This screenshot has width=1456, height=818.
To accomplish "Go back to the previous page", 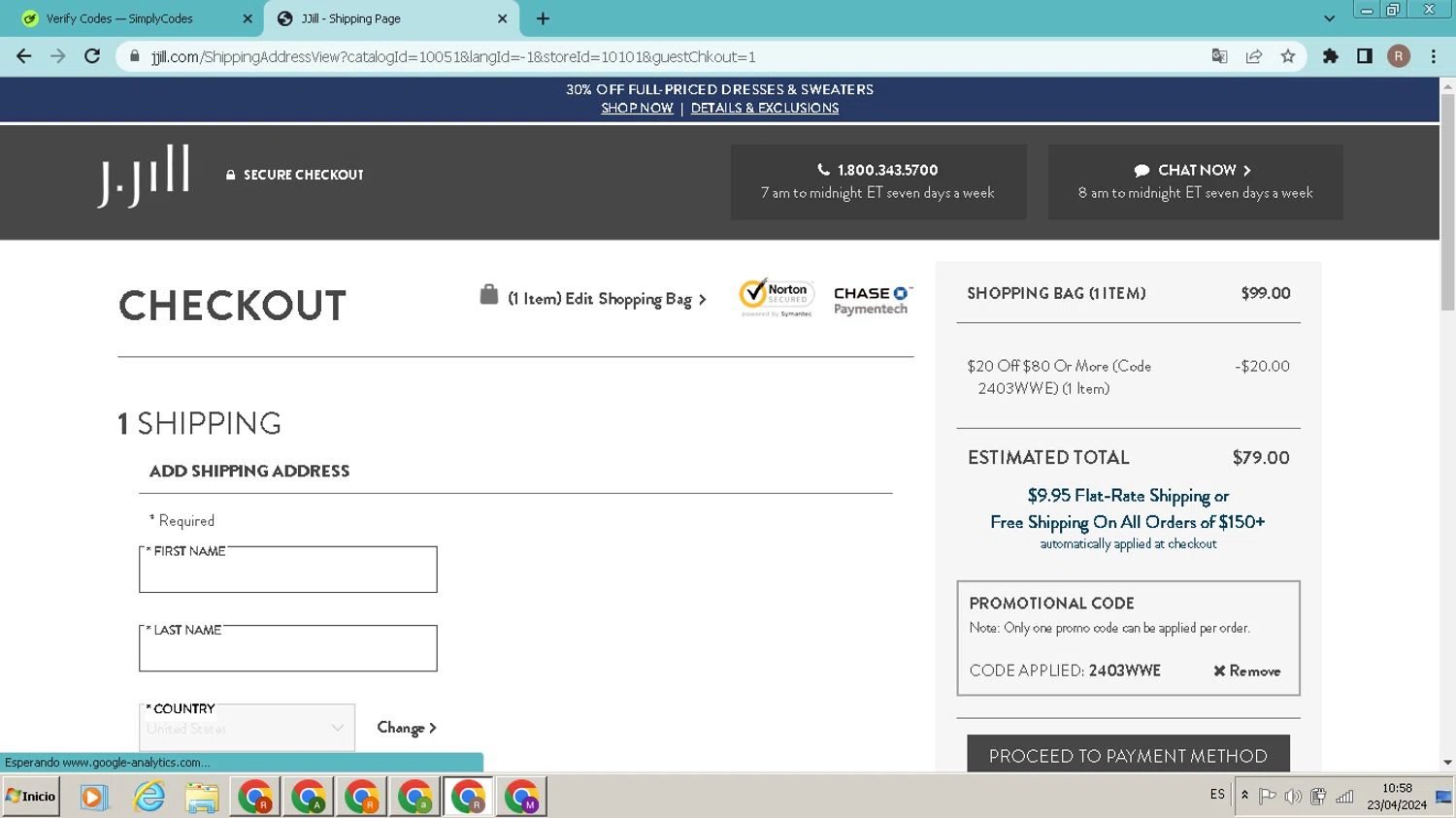I will 23,56.
